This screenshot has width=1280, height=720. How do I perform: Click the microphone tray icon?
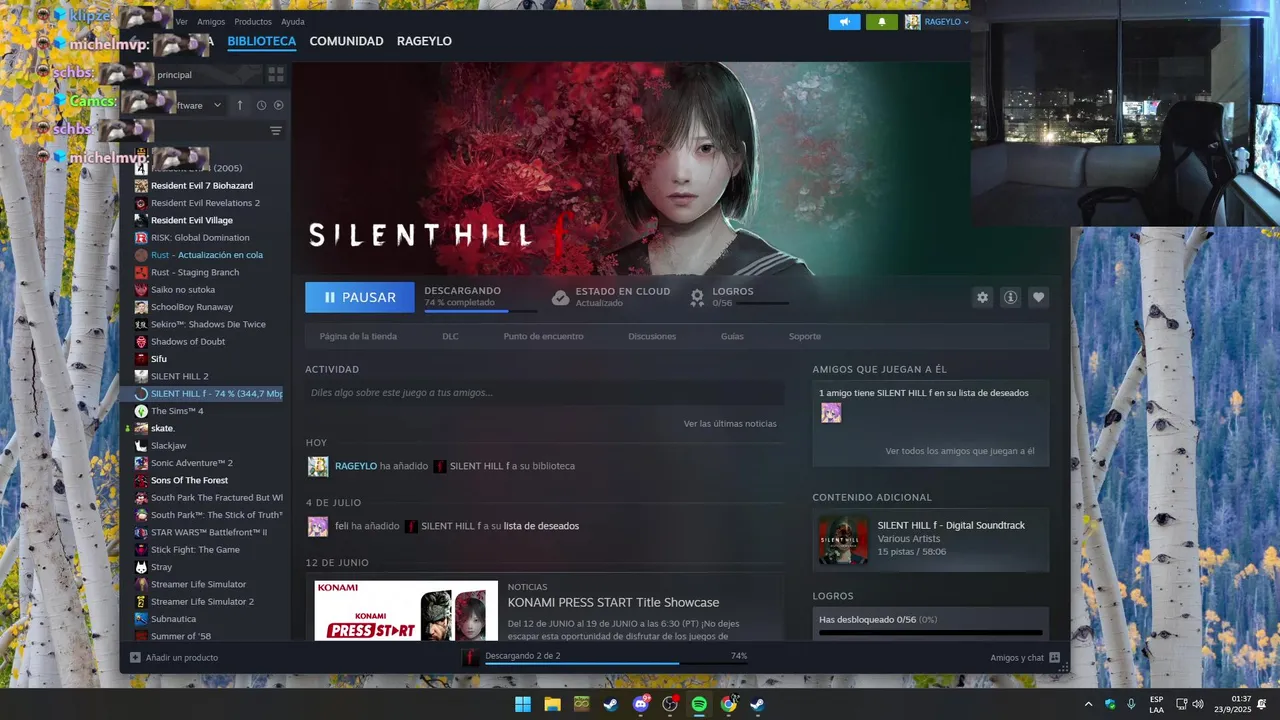[x=1131, y=704]
